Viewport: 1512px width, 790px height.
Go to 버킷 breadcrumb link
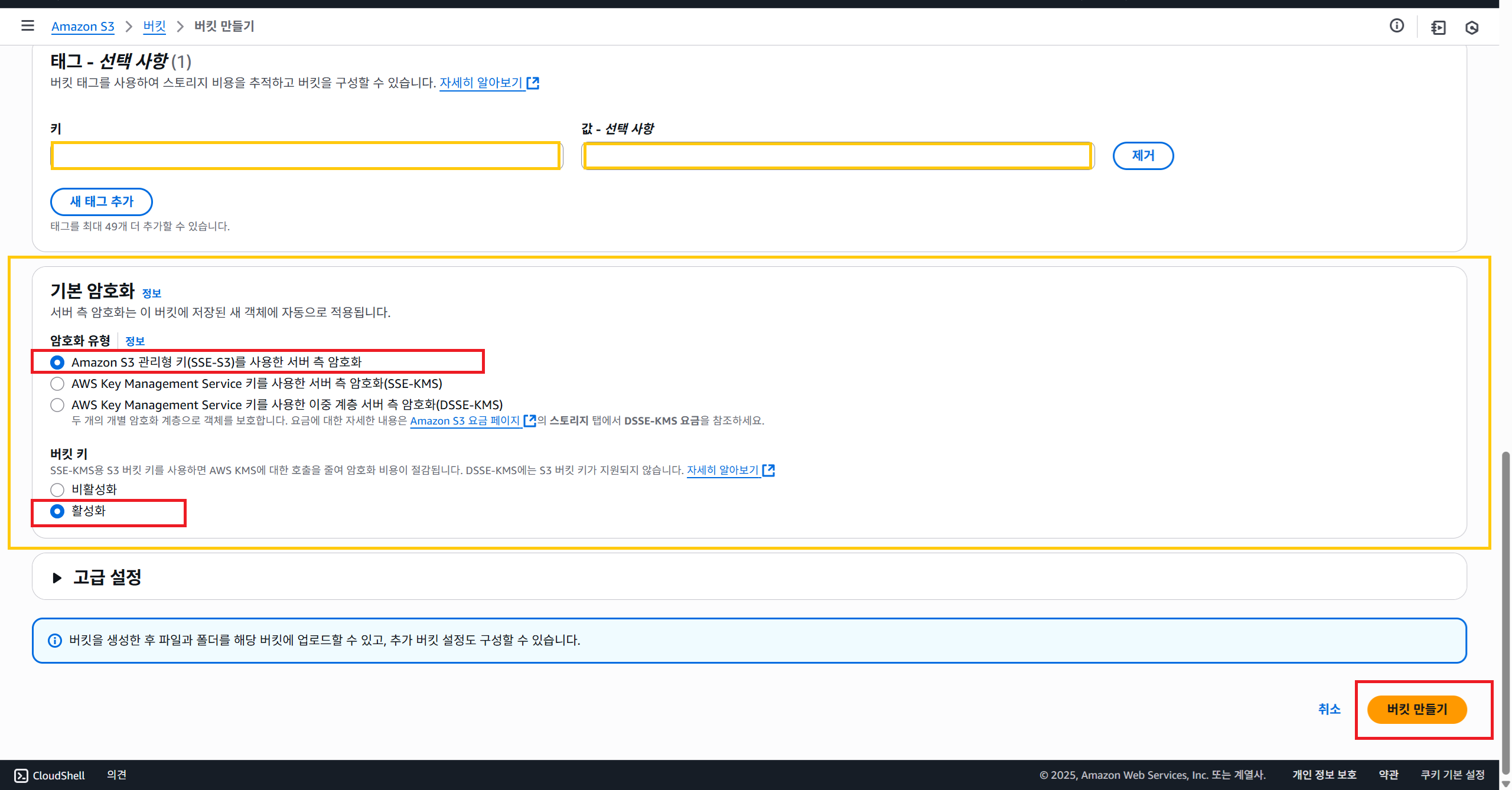(x=154, y=27)
